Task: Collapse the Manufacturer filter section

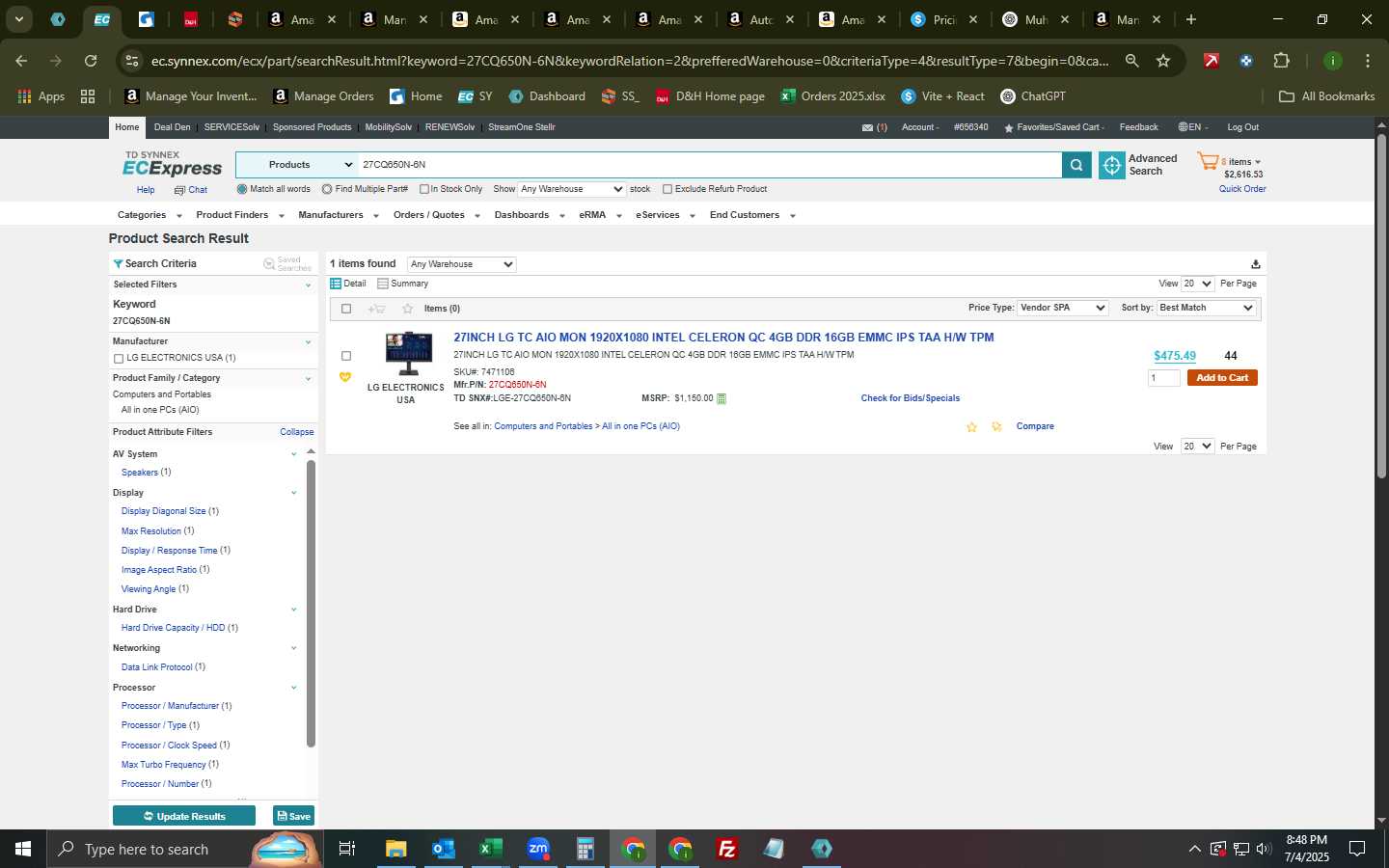Action: [308, 341]
